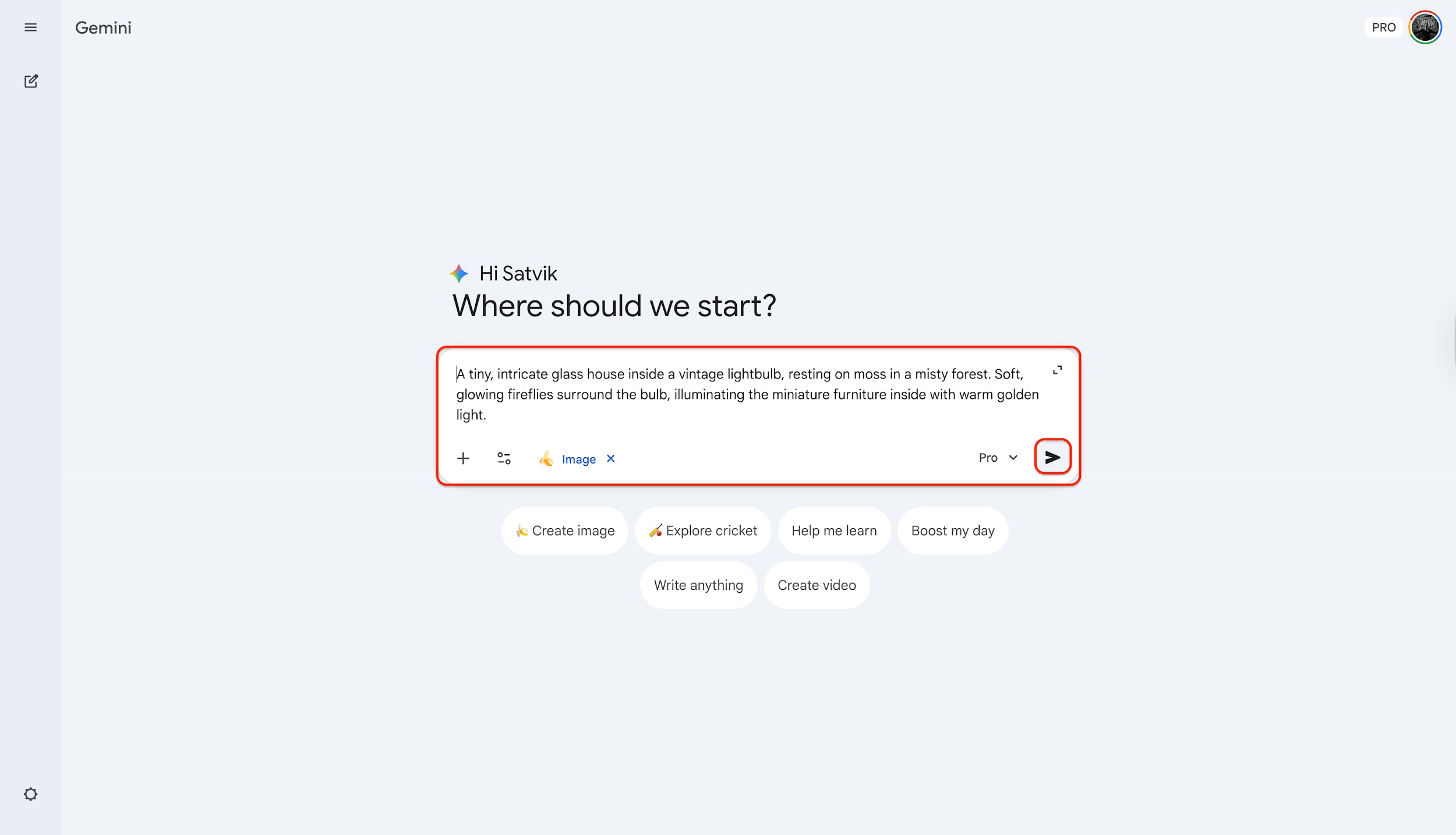Expand the prompt editor to fullscreen
This screenshot has width=1456, height=835.
pyautogui.click(x=1059, y=369)
